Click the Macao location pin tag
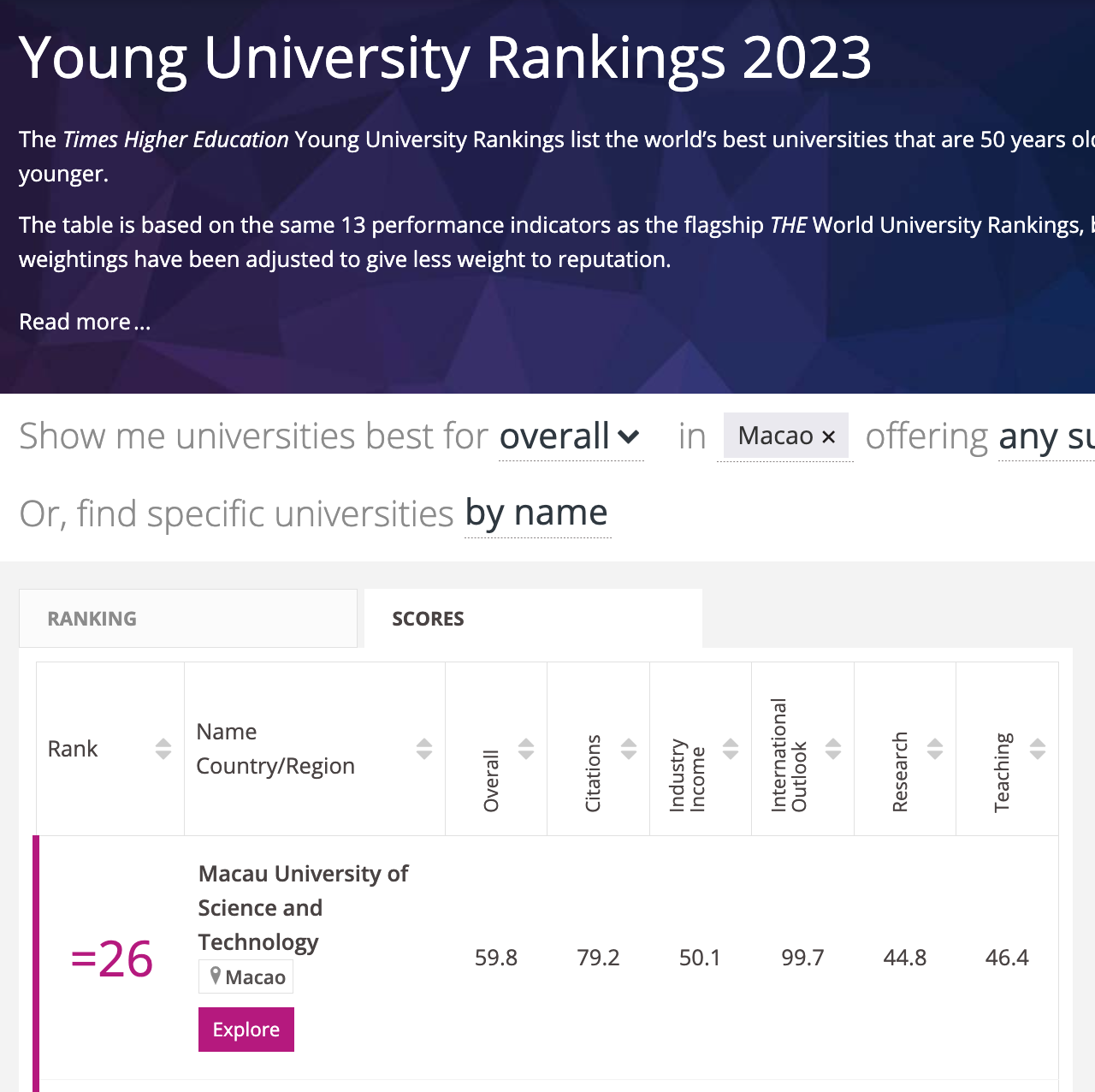The image size is (1095, 1092). coord(246,976)
